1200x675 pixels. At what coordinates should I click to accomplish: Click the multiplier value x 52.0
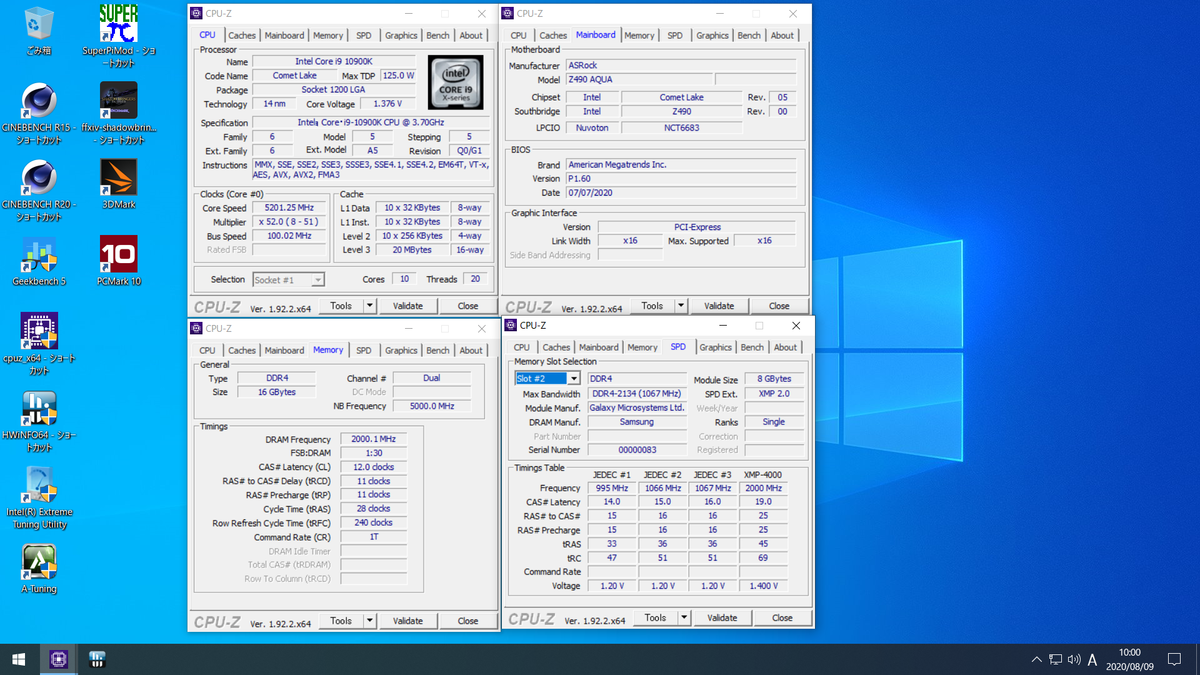(x=289, y=222)
